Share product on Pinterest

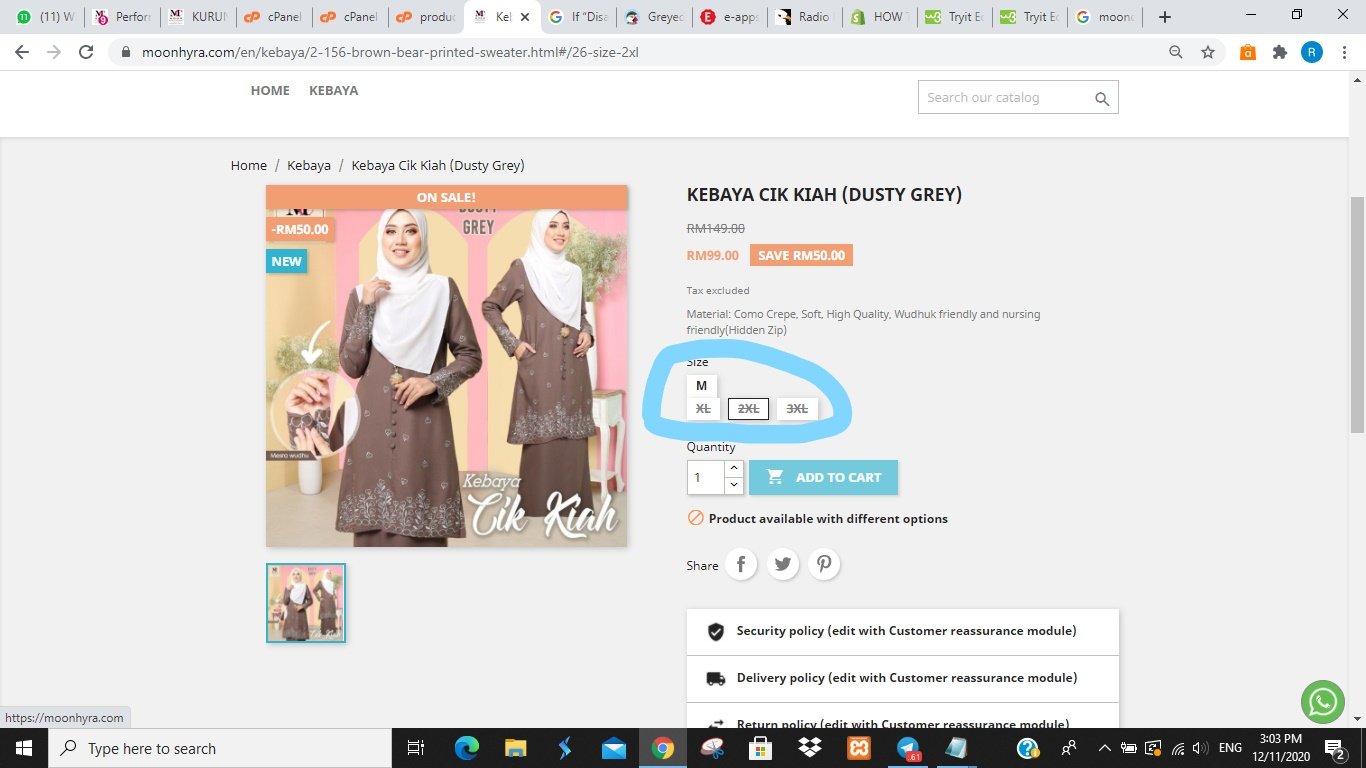tap(824, 565)
